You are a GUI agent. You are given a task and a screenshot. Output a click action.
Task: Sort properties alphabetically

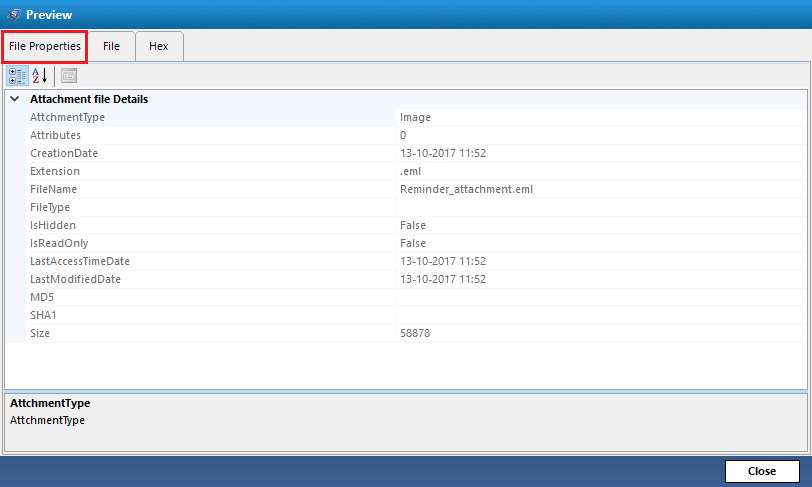(x=40, y=76)
